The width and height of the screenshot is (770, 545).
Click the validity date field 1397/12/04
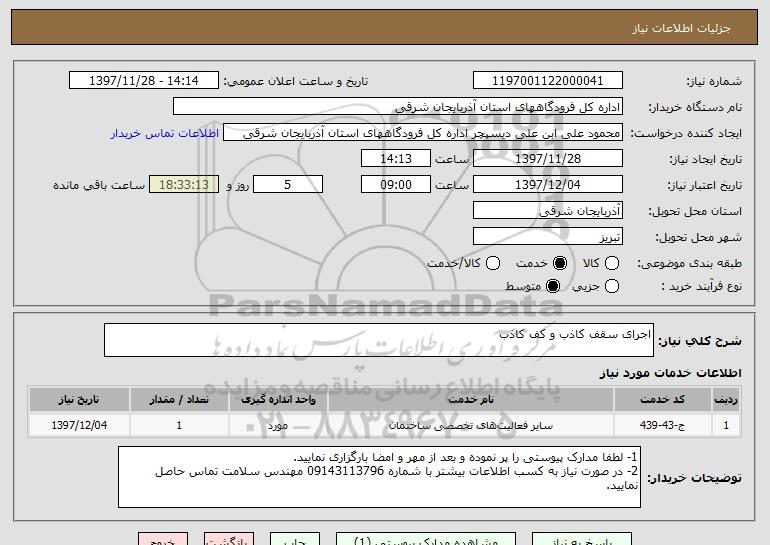(x=548, y=185)
